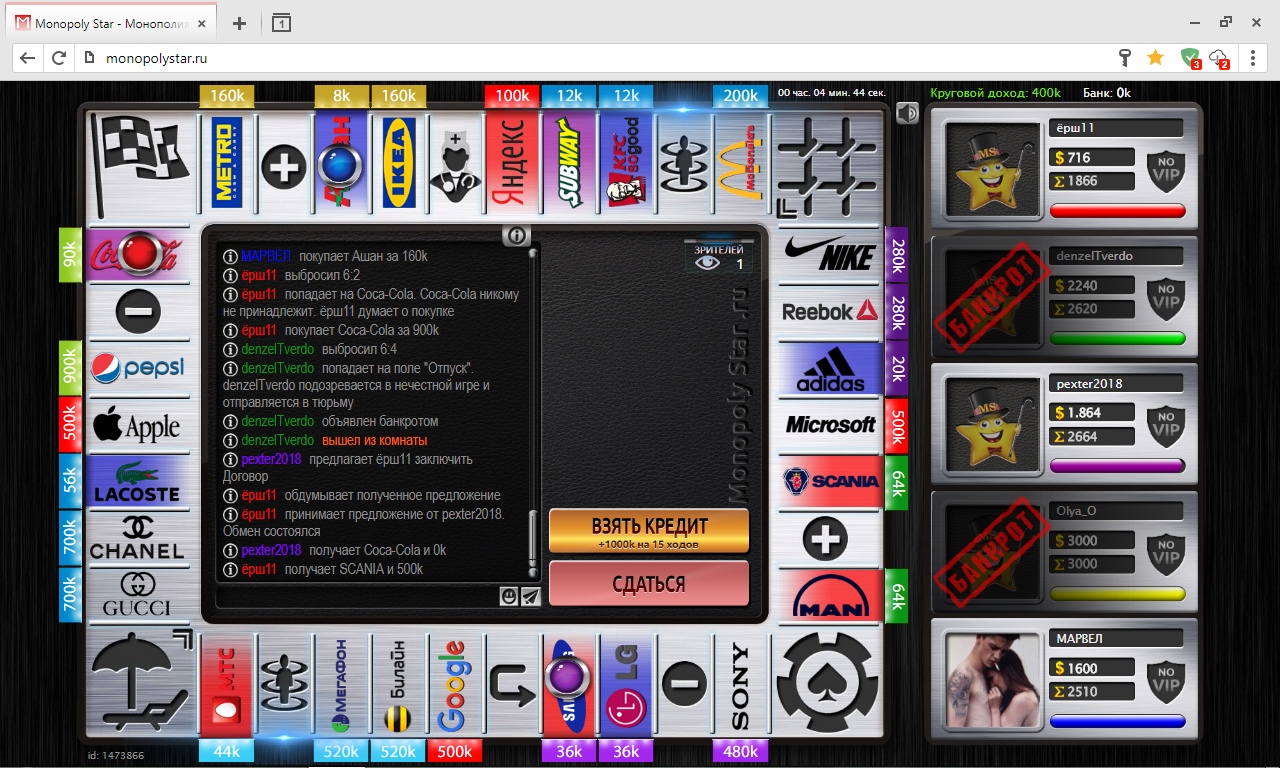1280x768 pixels.
Task: Click the Coca-Cola property cell
Action: (138, 255)
